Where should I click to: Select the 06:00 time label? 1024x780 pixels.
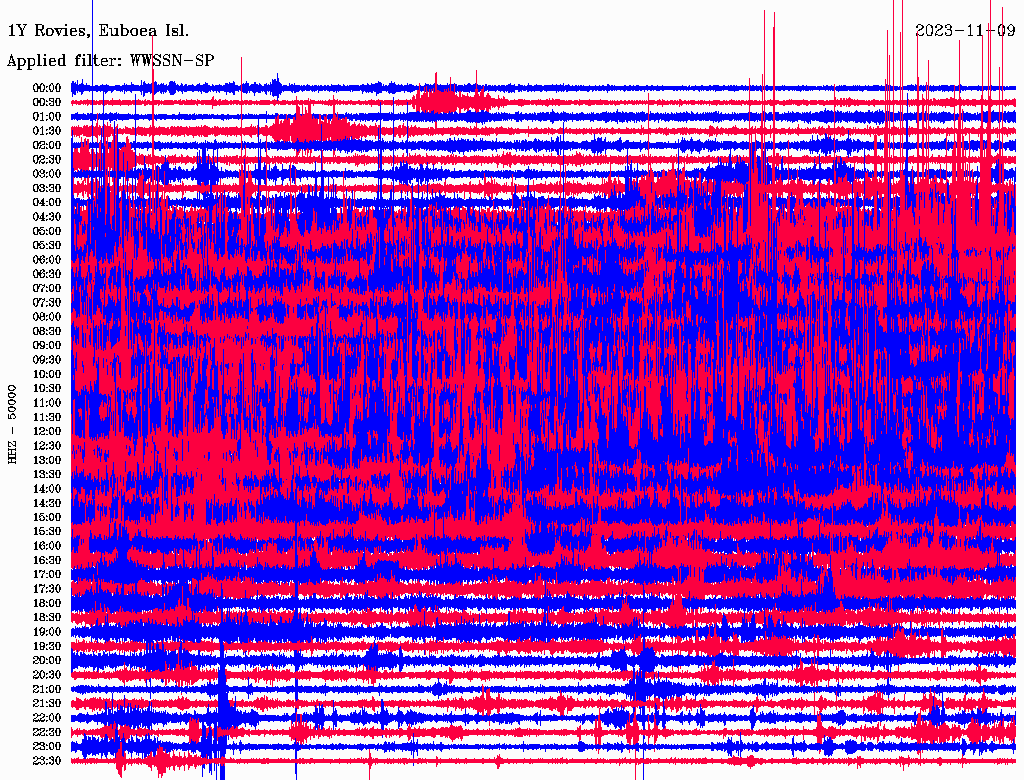point(47,259)
